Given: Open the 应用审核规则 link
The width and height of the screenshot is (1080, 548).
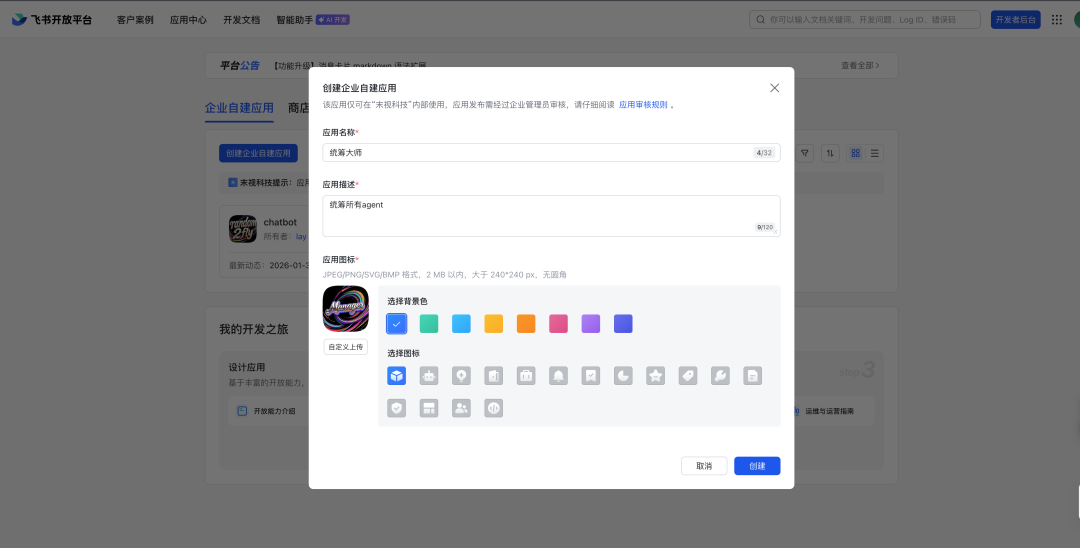Looking at the screenshot, I should point(643,105).
